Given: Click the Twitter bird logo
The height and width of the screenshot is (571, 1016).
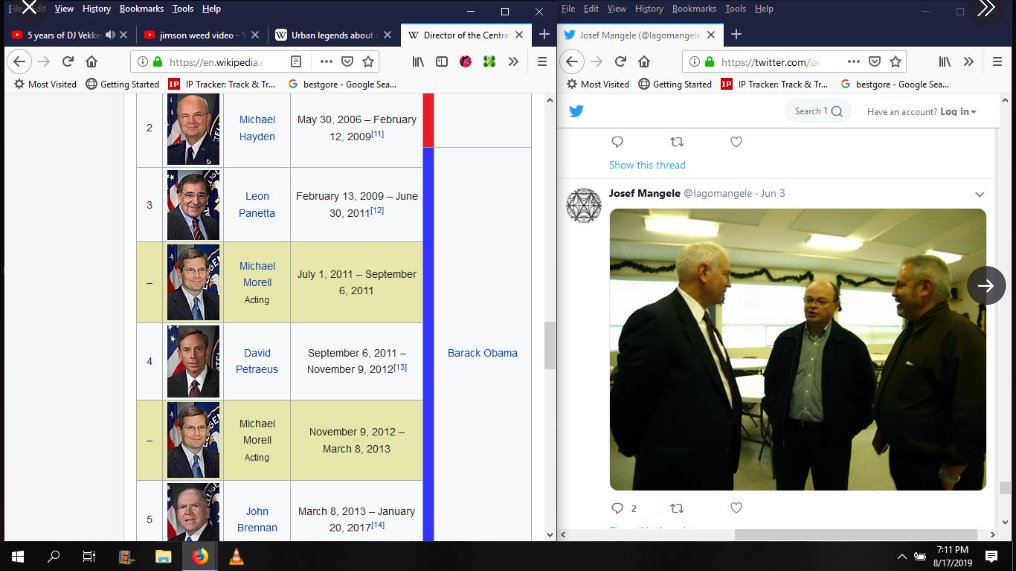Looking at the screenshot, I should [x=576, y=111].
